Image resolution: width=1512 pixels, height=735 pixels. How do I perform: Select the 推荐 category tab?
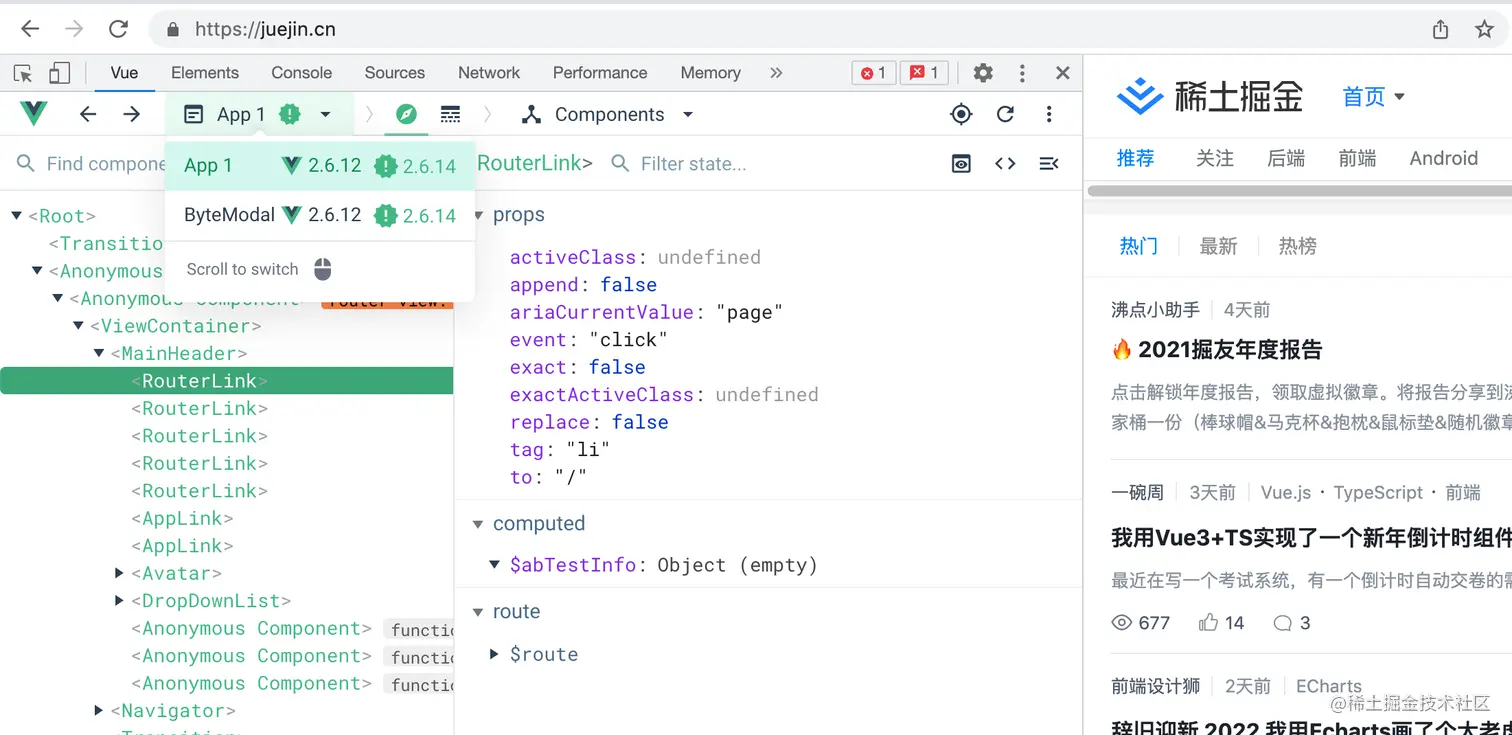pyautogui.click(x=1135, y=158)
